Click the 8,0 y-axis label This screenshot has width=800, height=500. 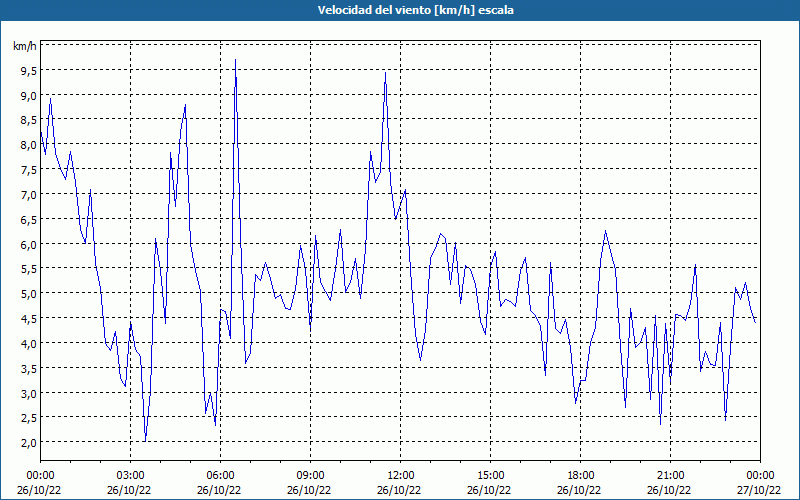[x=28, y=145]
